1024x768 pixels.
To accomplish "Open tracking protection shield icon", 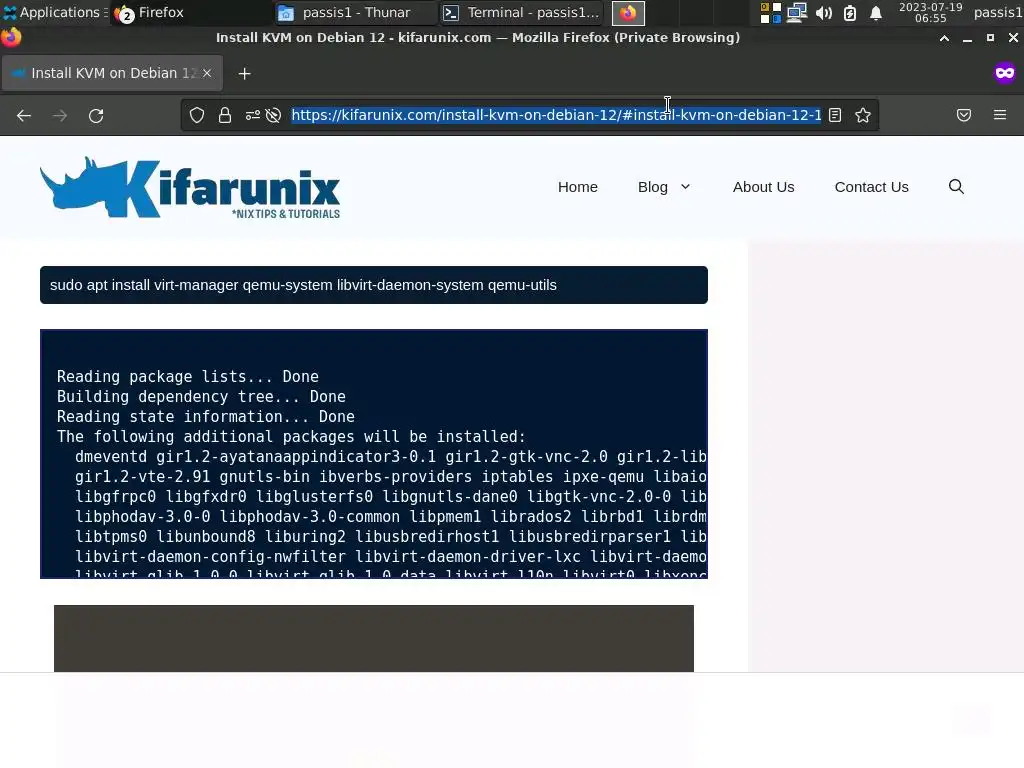I will [197, 116].
